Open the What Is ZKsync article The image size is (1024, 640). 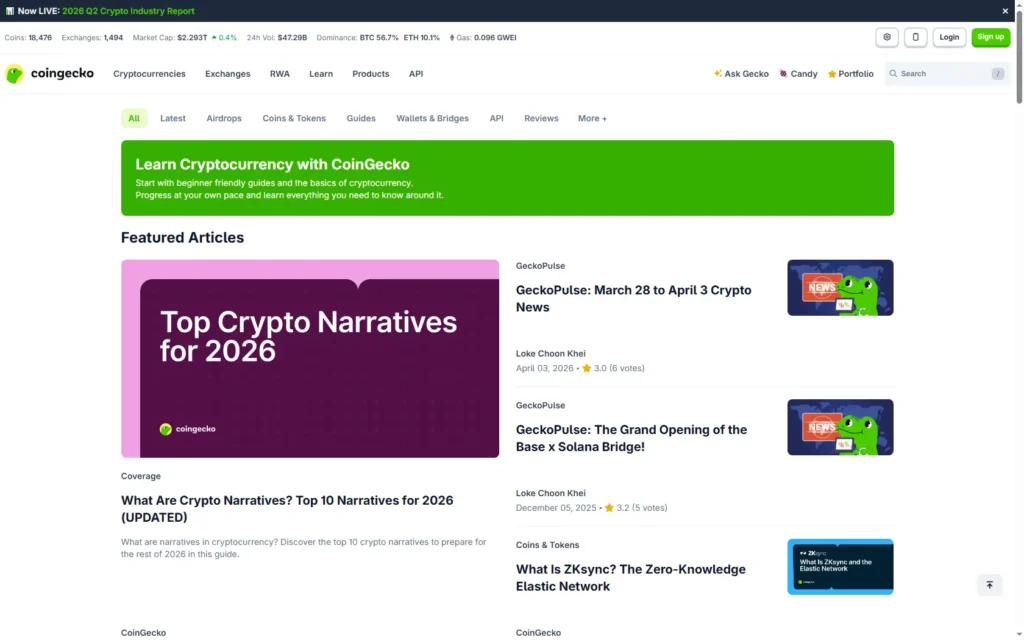631,578
